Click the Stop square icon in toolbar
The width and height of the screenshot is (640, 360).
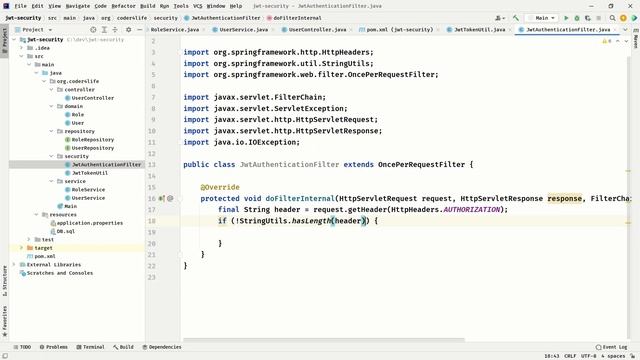point(599,18)
